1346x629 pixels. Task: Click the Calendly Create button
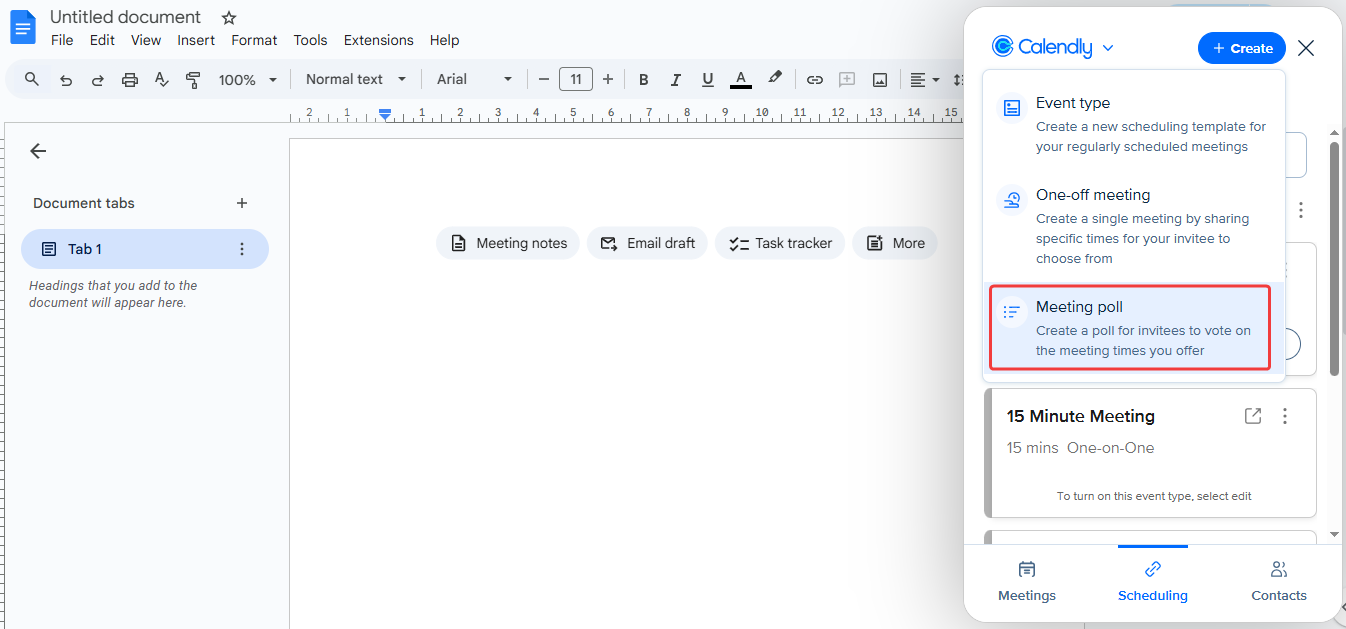tap(1241, 48)
